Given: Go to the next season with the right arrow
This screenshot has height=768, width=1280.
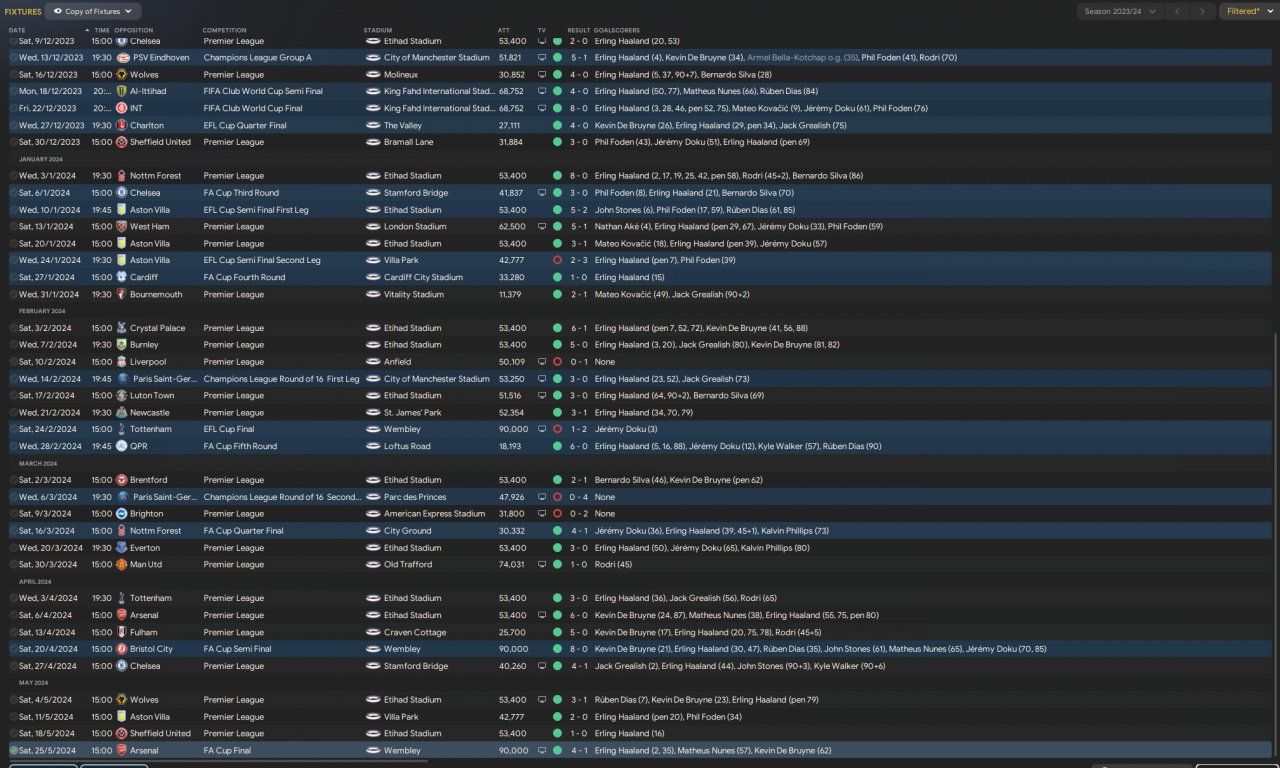Looking at the screenshot, I should 1204,11.
